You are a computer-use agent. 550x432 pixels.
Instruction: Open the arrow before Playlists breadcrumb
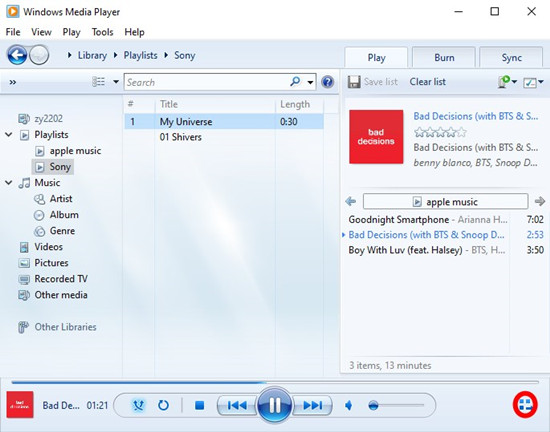115,55
